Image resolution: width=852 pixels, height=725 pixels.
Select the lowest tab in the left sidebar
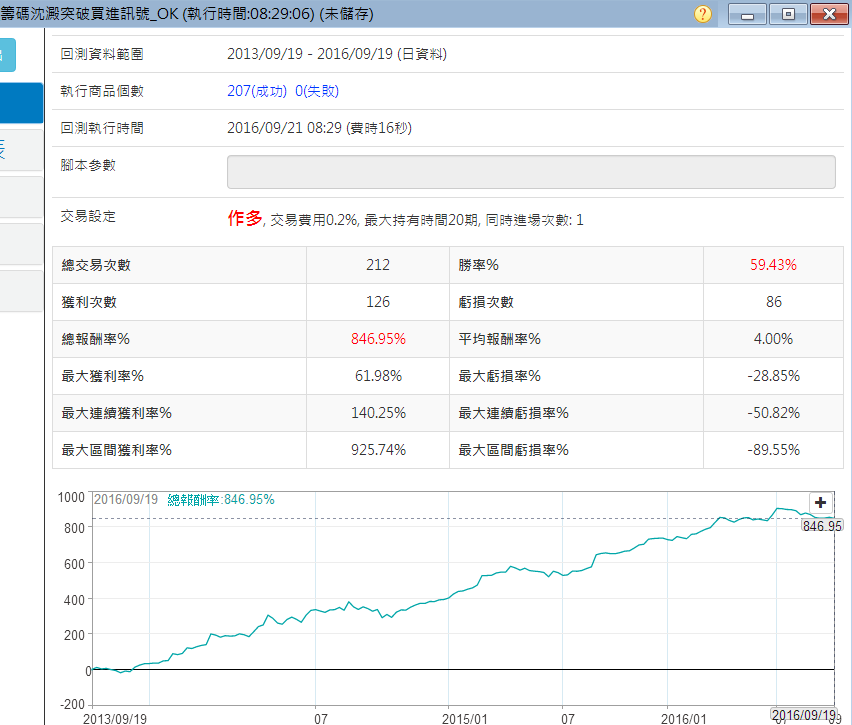tap(20, 290)
